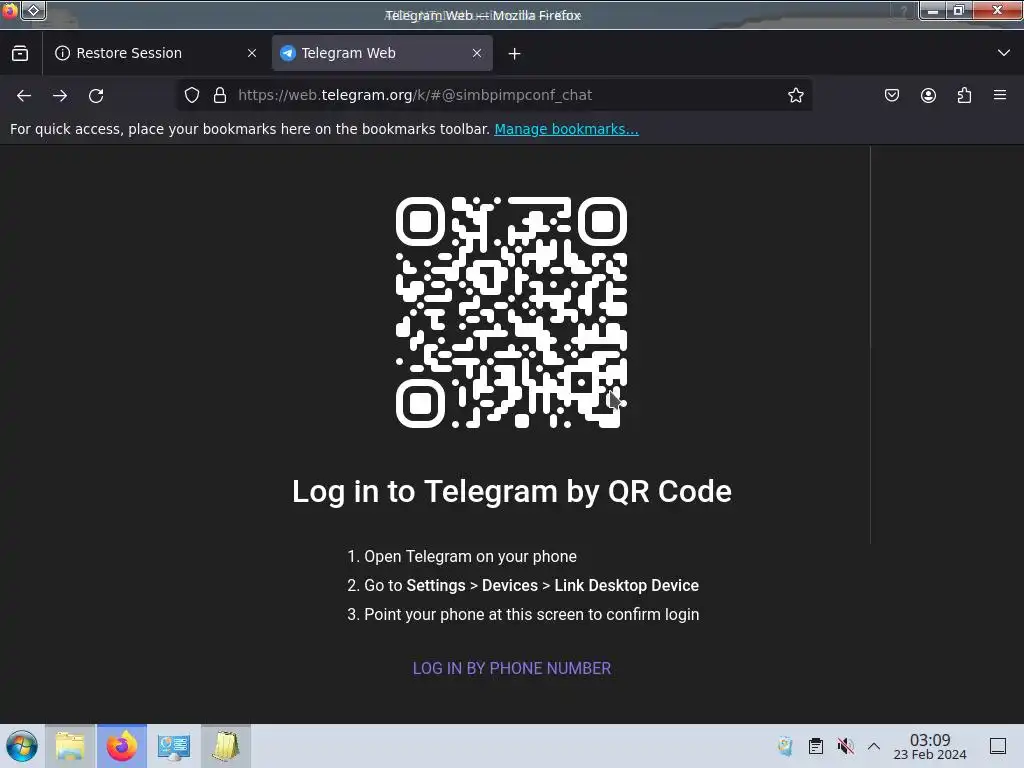Click the muted speaker tray icon
The height and width of the screenshot is (768, 1024).
point(845,746)
